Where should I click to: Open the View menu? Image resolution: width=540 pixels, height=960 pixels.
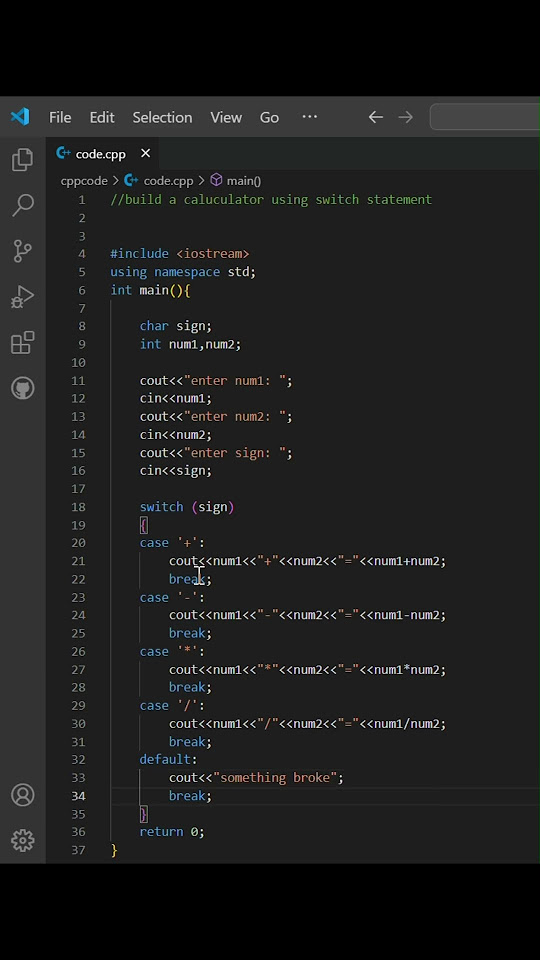[x=226, y=117]
